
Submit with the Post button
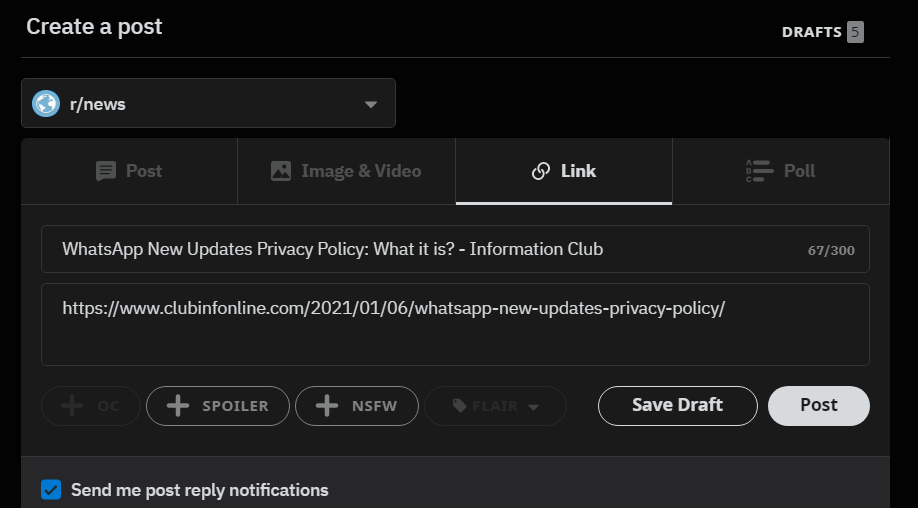[818, 405]
